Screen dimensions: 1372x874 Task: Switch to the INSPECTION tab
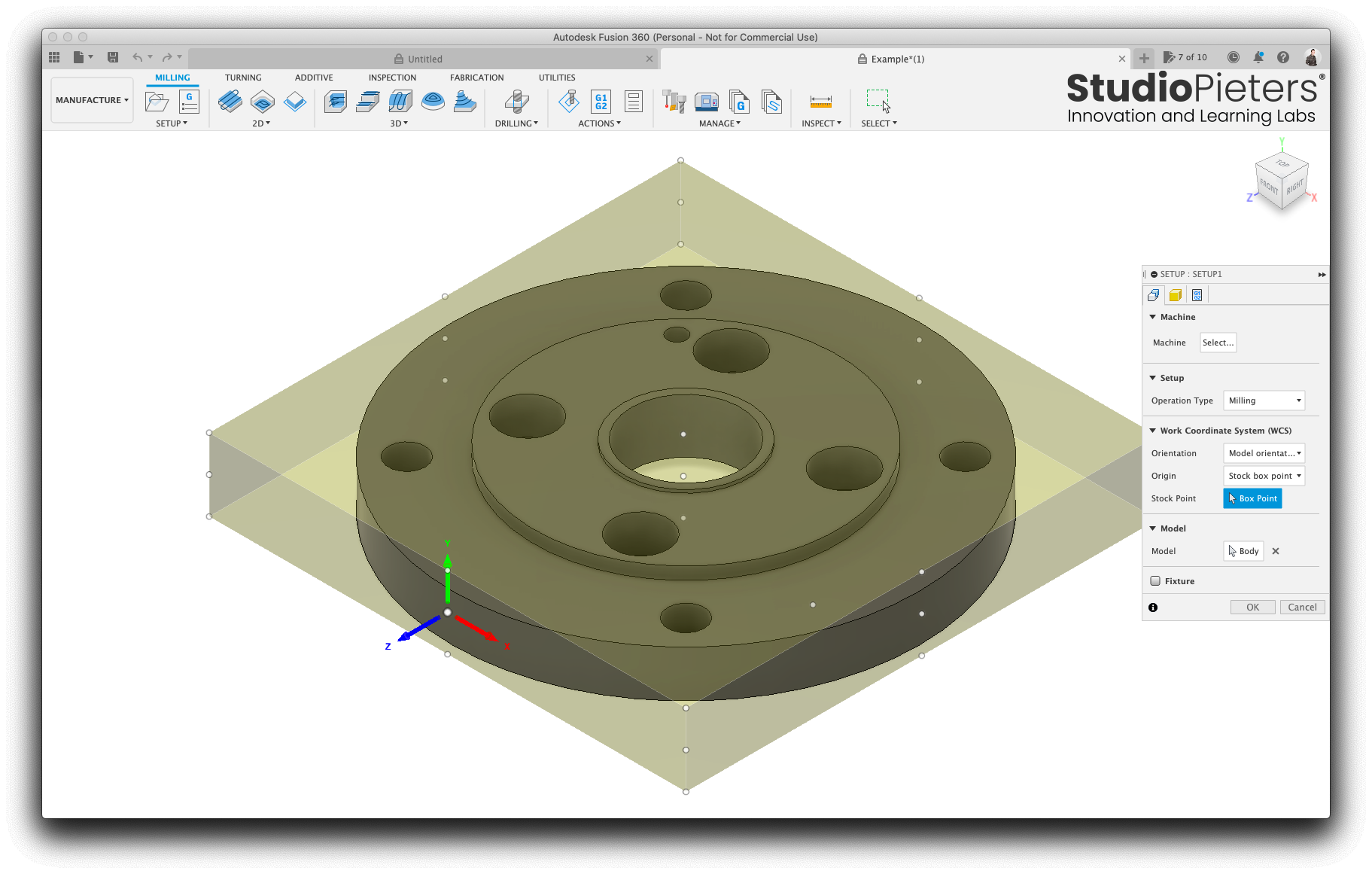[x=392, y=78]
